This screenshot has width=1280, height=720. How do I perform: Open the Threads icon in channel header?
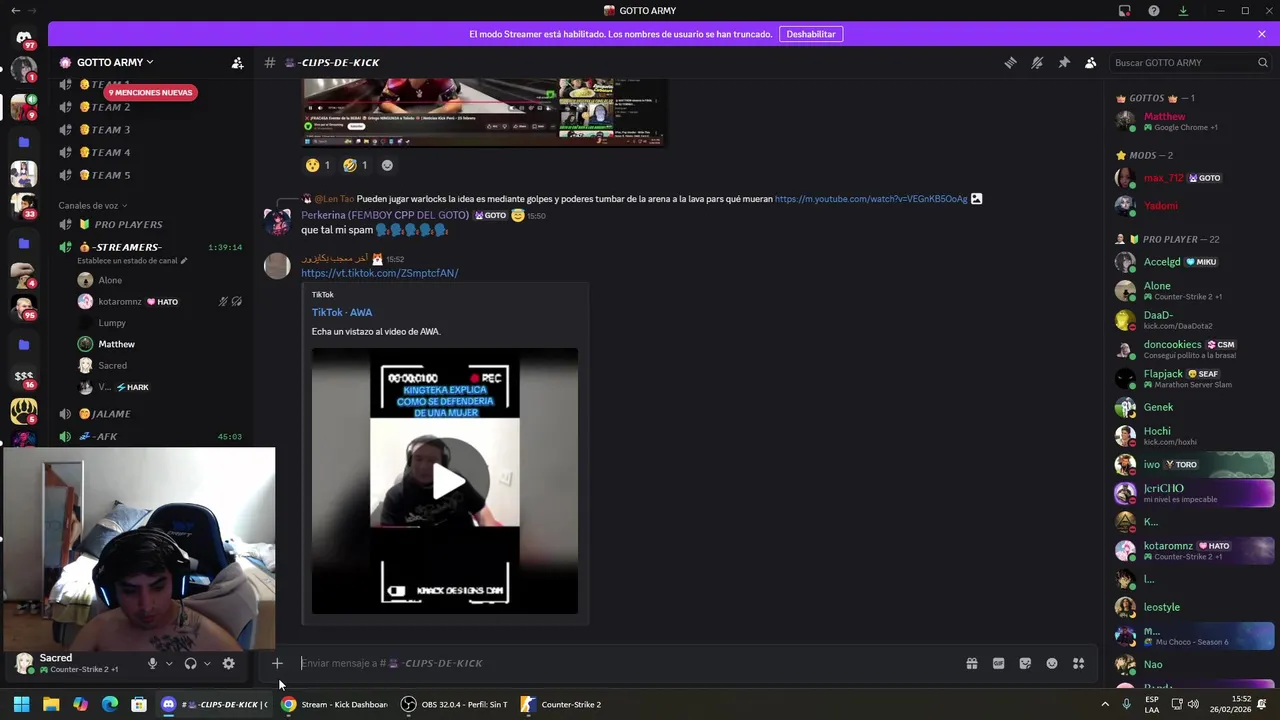(1010, 62)
